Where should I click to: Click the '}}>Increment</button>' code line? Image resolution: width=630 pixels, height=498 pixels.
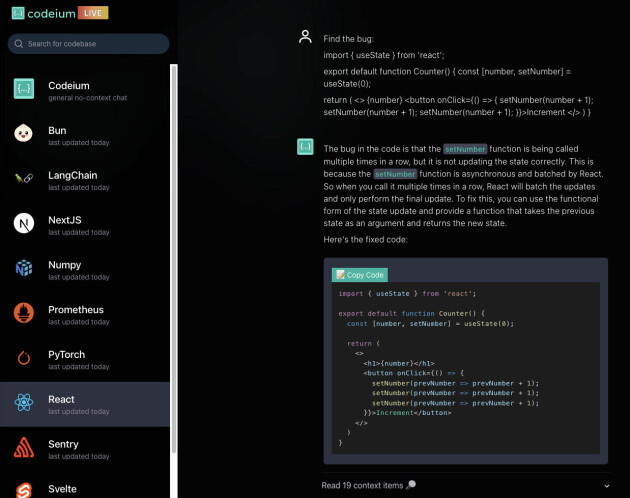[407, 413]
